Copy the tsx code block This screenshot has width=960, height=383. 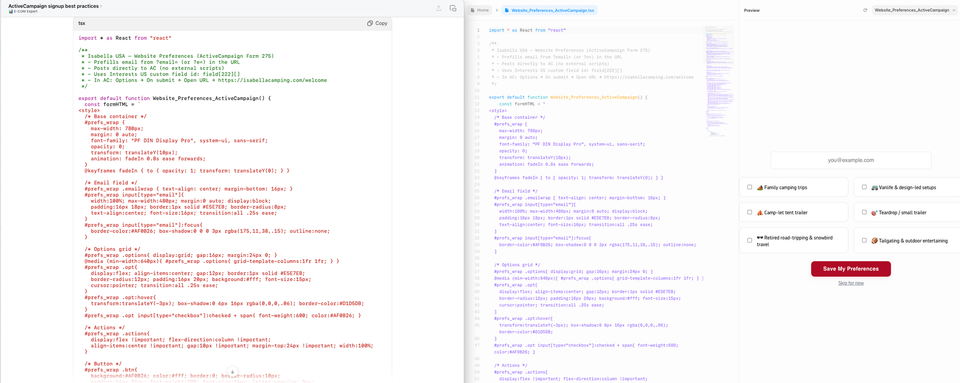click(377, 23)
